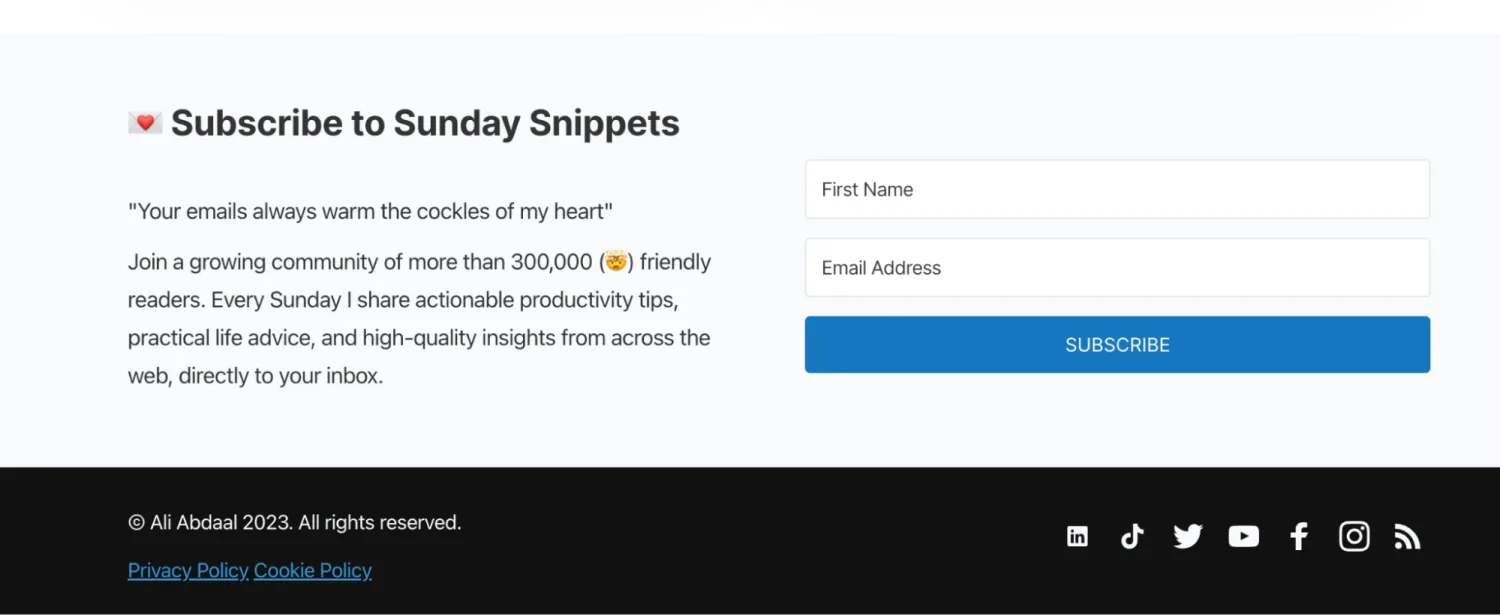Viewport: 1500px width, 615px height.
Task: Follow the Cookie Policy link
Action: click(313, 571)
